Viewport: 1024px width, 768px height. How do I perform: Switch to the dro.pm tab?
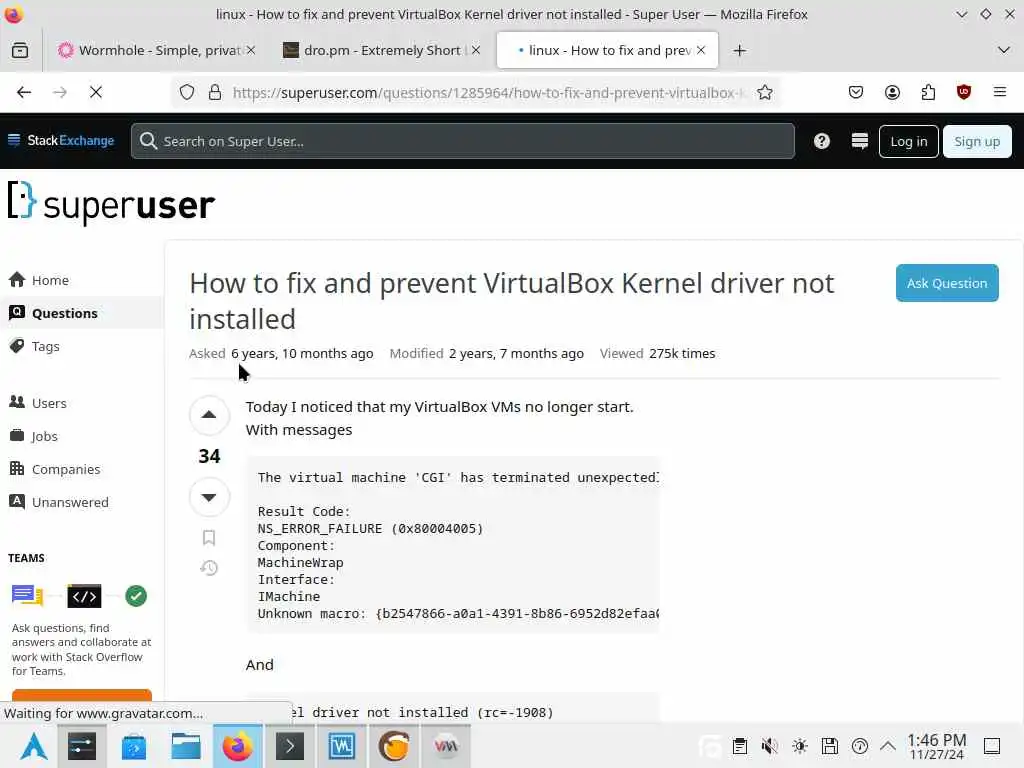tap(383, 50)
